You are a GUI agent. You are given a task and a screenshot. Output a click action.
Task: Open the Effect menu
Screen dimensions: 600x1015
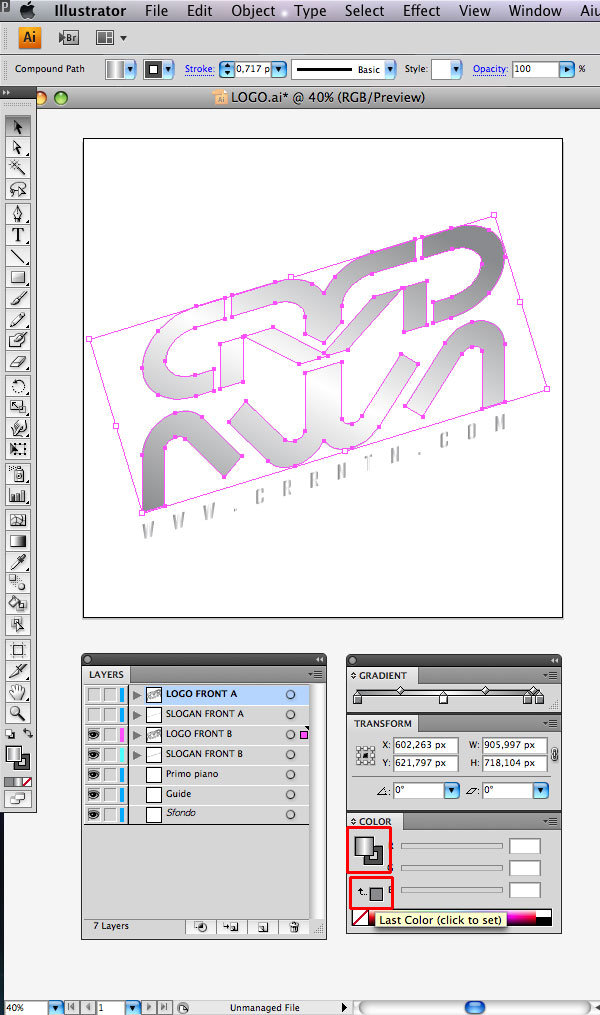click(421, 11)
